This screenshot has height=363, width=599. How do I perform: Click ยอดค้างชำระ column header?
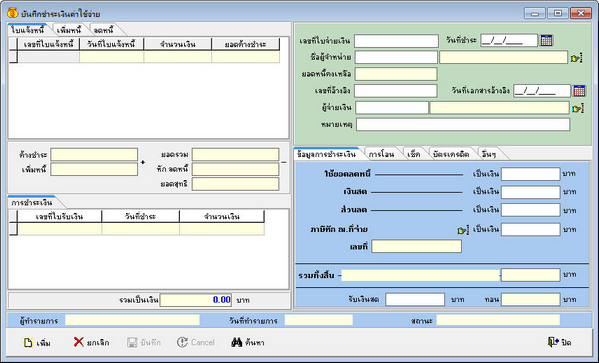click(245, 44)
